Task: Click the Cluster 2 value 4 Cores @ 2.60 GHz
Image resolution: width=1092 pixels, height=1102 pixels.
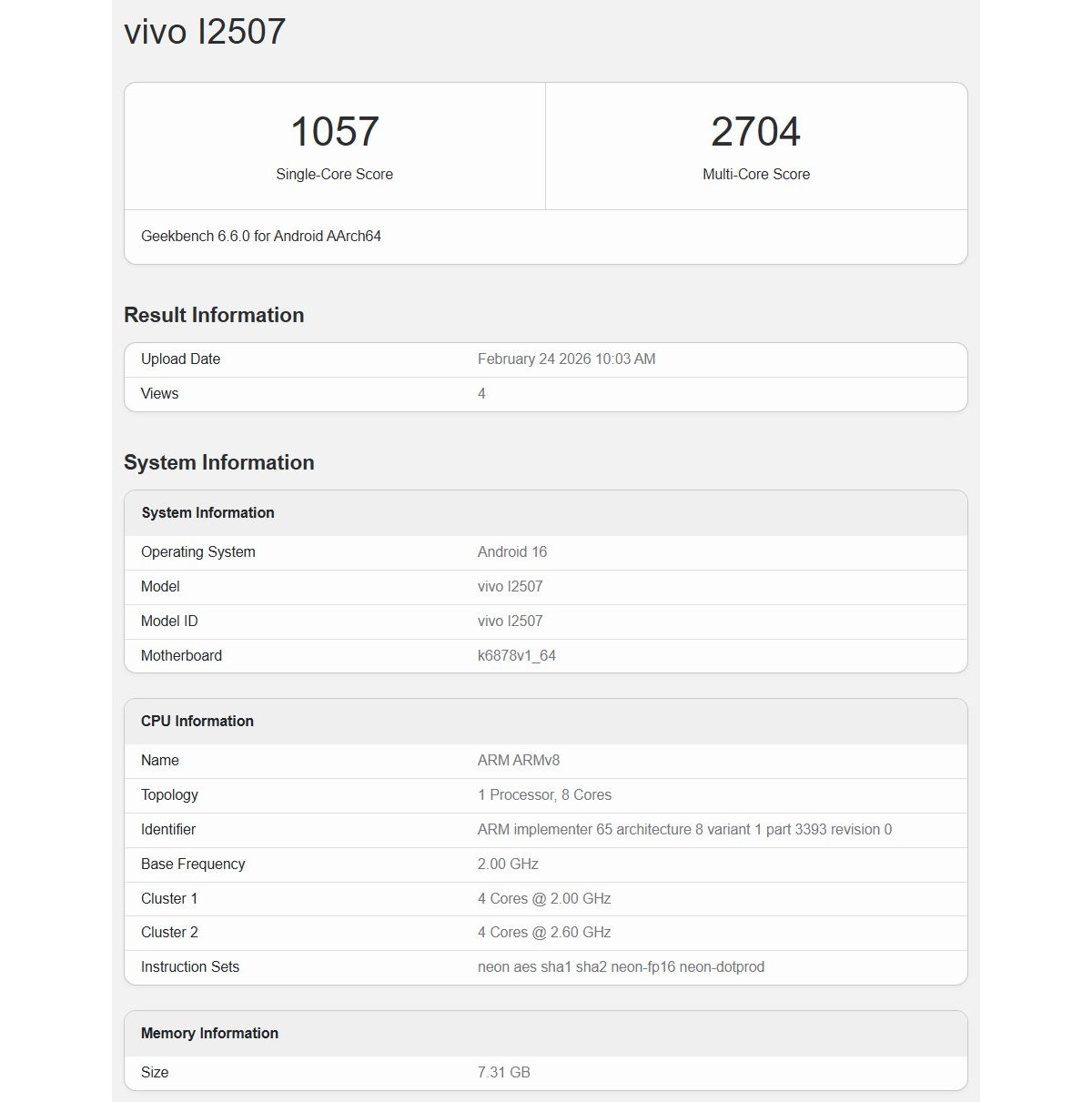Action: tap(543, 932)
